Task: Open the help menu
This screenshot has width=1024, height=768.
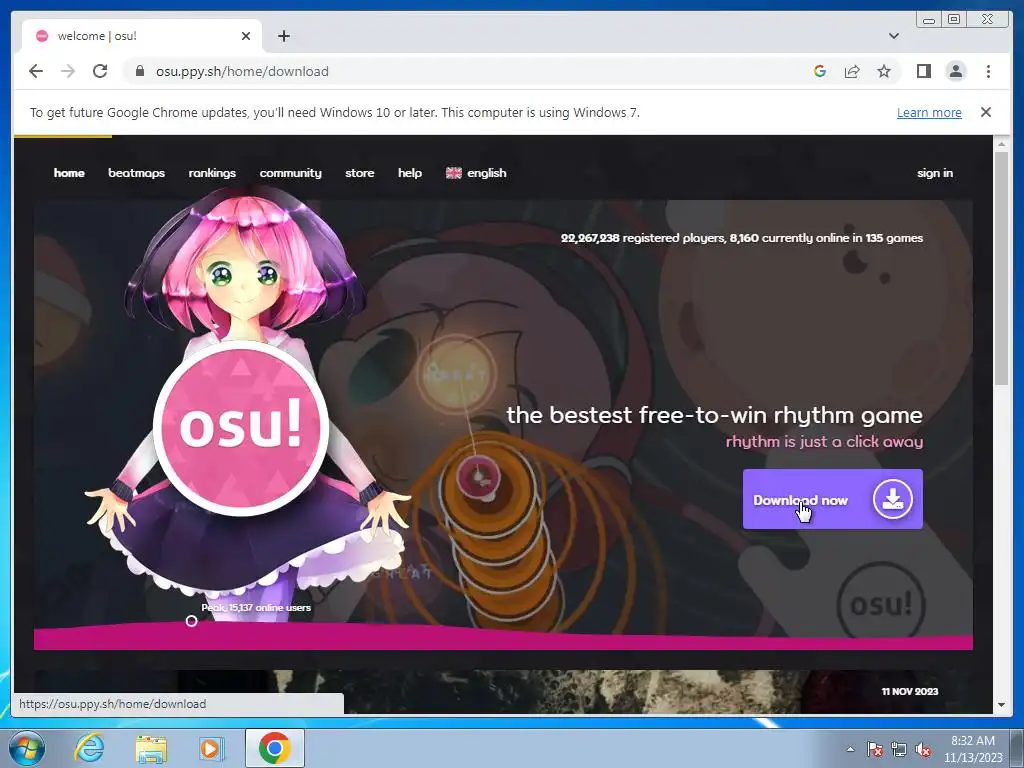Action: tap(410, 173)
